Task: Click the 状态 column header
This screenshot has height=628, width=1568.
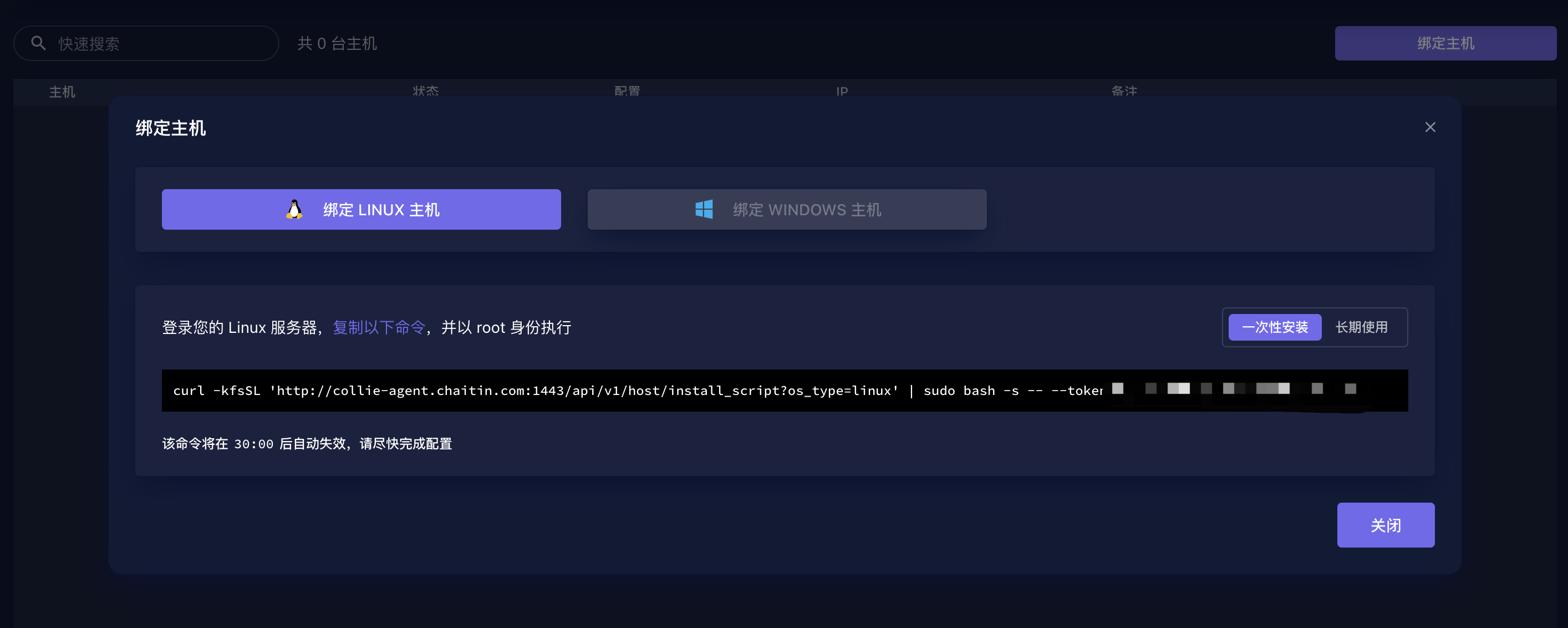Action: (x=425, y=92)
